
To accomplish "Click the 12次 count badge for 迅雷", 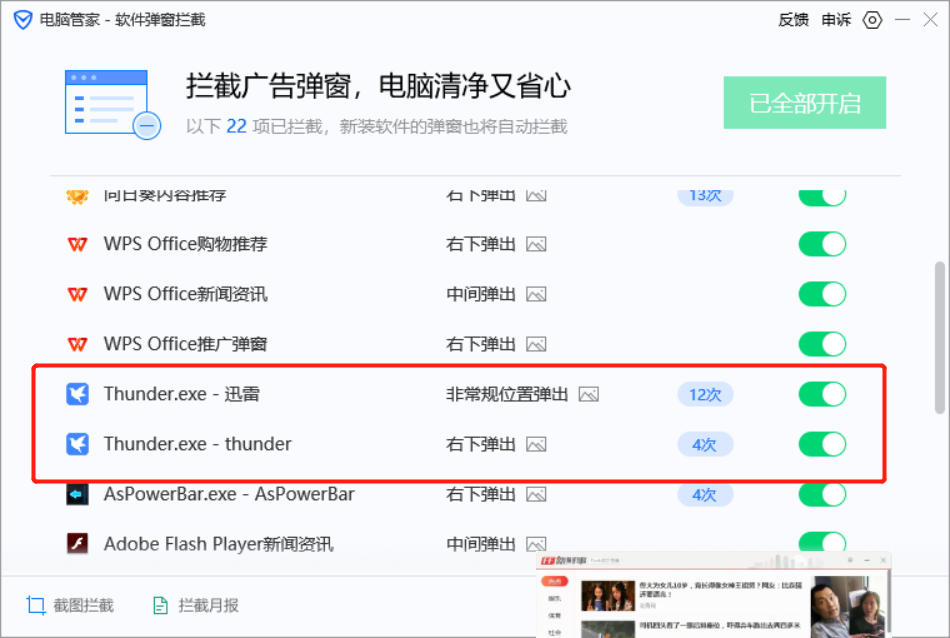I will tap(705, 394).
